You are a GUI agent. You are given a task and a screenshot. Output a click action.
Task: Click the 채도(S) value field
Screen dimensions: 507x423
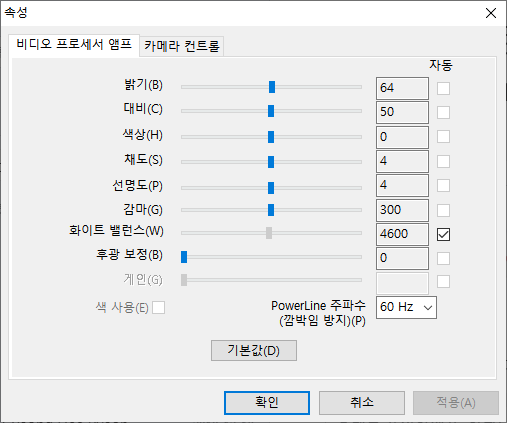coord(402,161)
